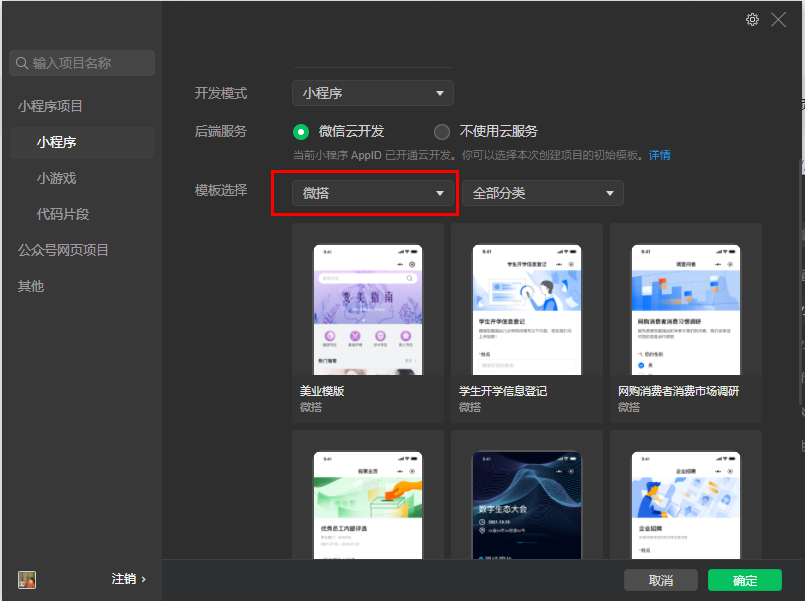Screen dimensions: 805x601
Task: Choose the 美业模版 template thumbnail
Action: (368, 310)
